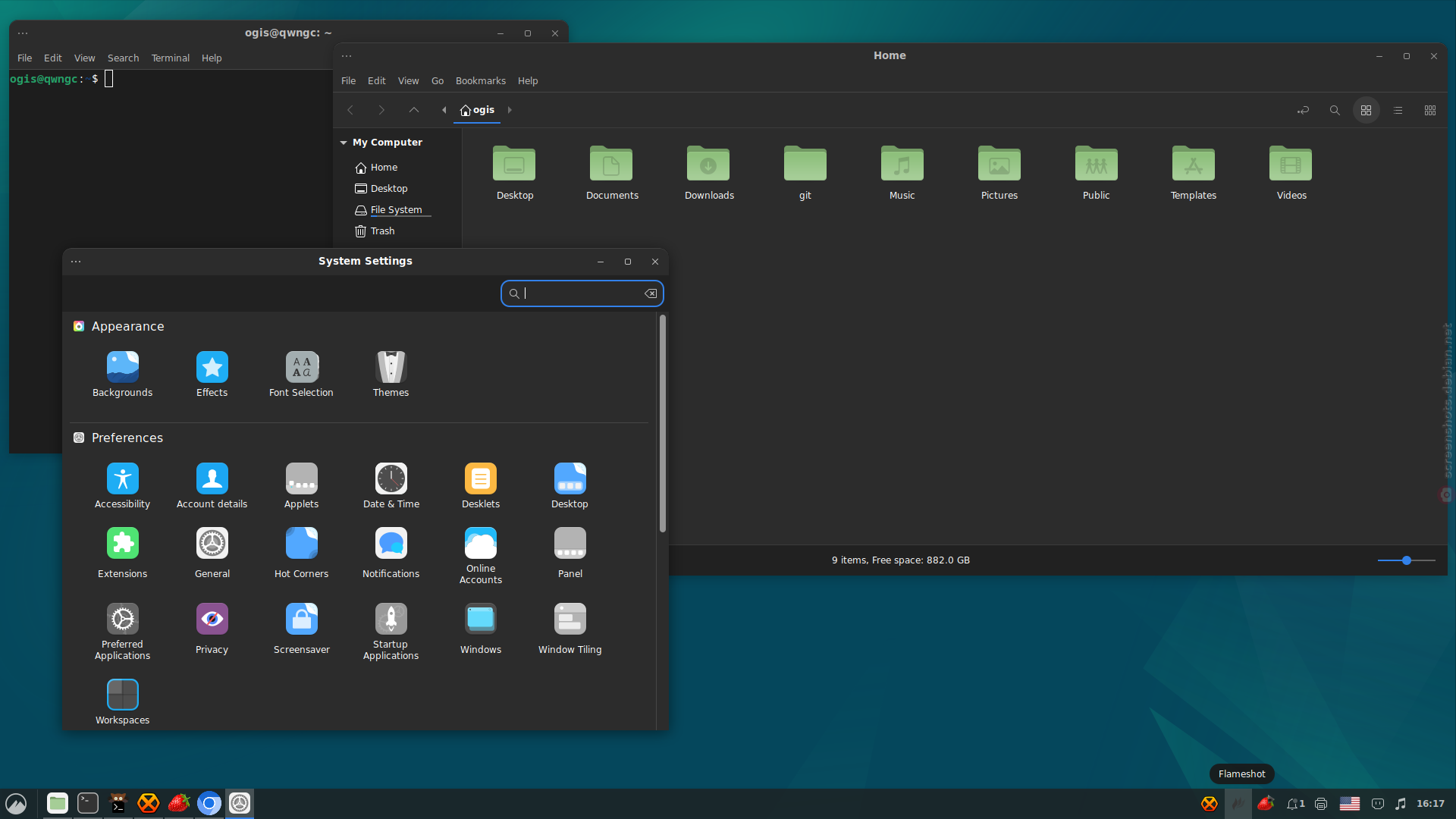1456x819 pixels.
Task: Open Workspaces settings
Action: pos(122,702)
